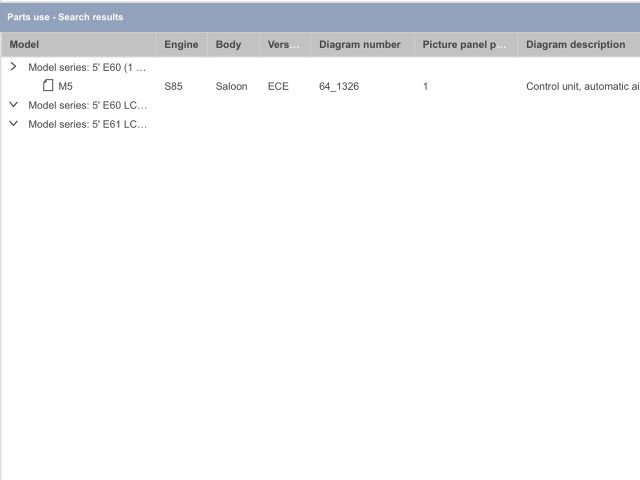The image size is (640, 480).
Task: Select the first 5' E60 model series label
Action: (x=88, y=68)
